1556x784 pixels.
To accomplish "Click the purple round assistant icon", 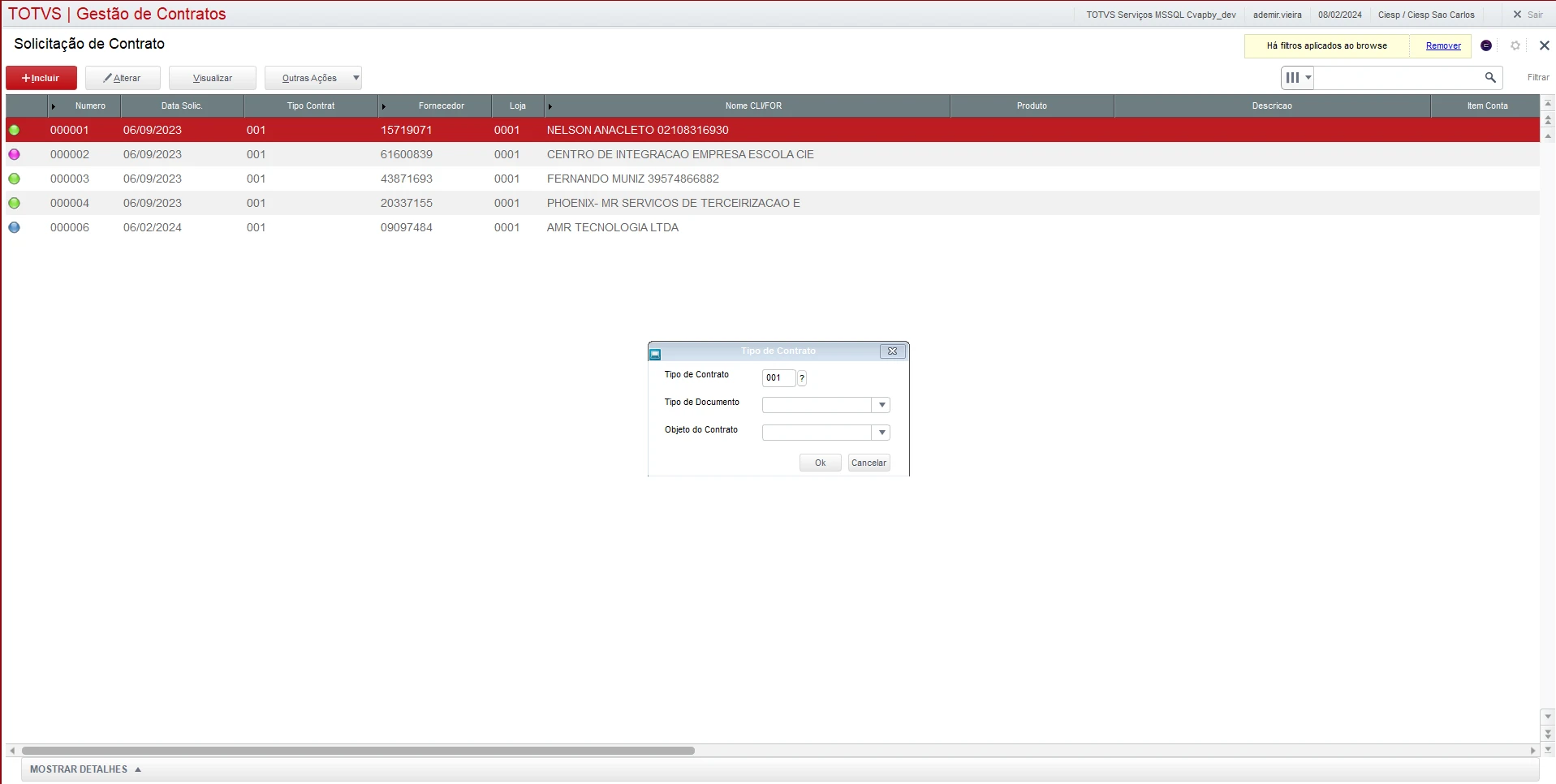I will click(x=1486, y=45).
